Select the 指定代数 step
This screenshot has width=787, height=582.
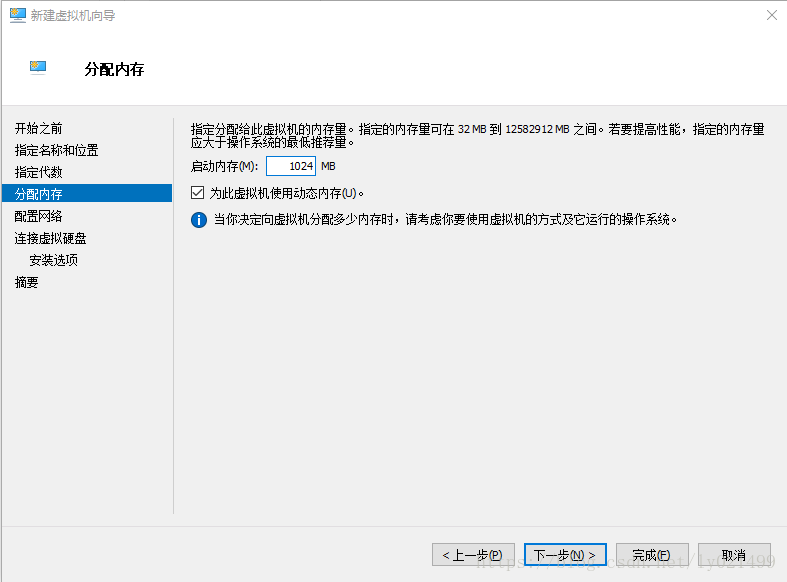(x=38, y=172)
